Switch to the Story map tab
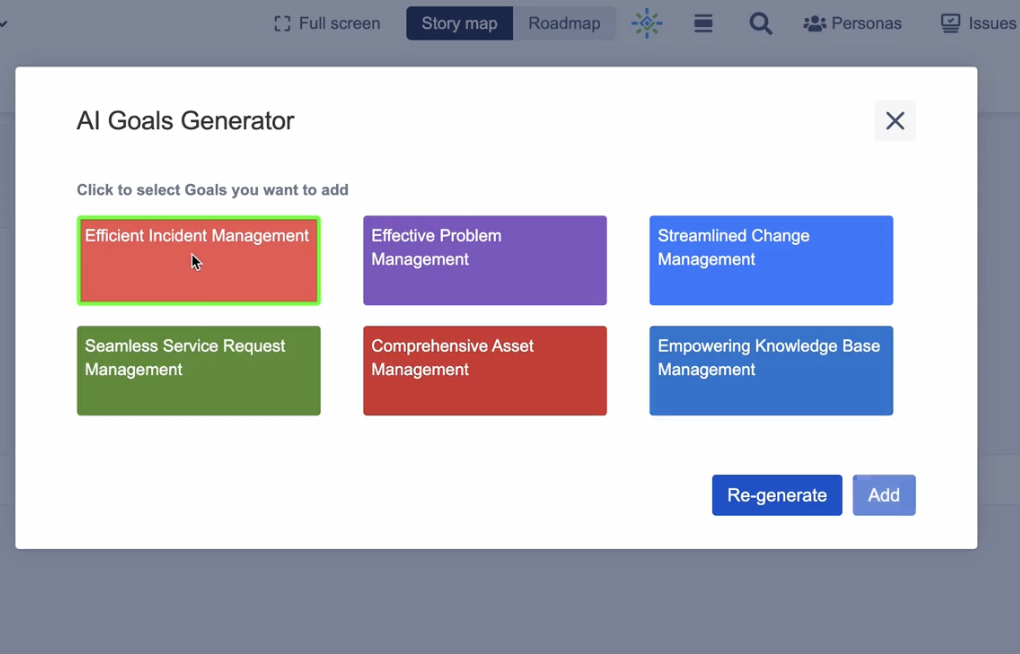 click(x=459, y=23)
